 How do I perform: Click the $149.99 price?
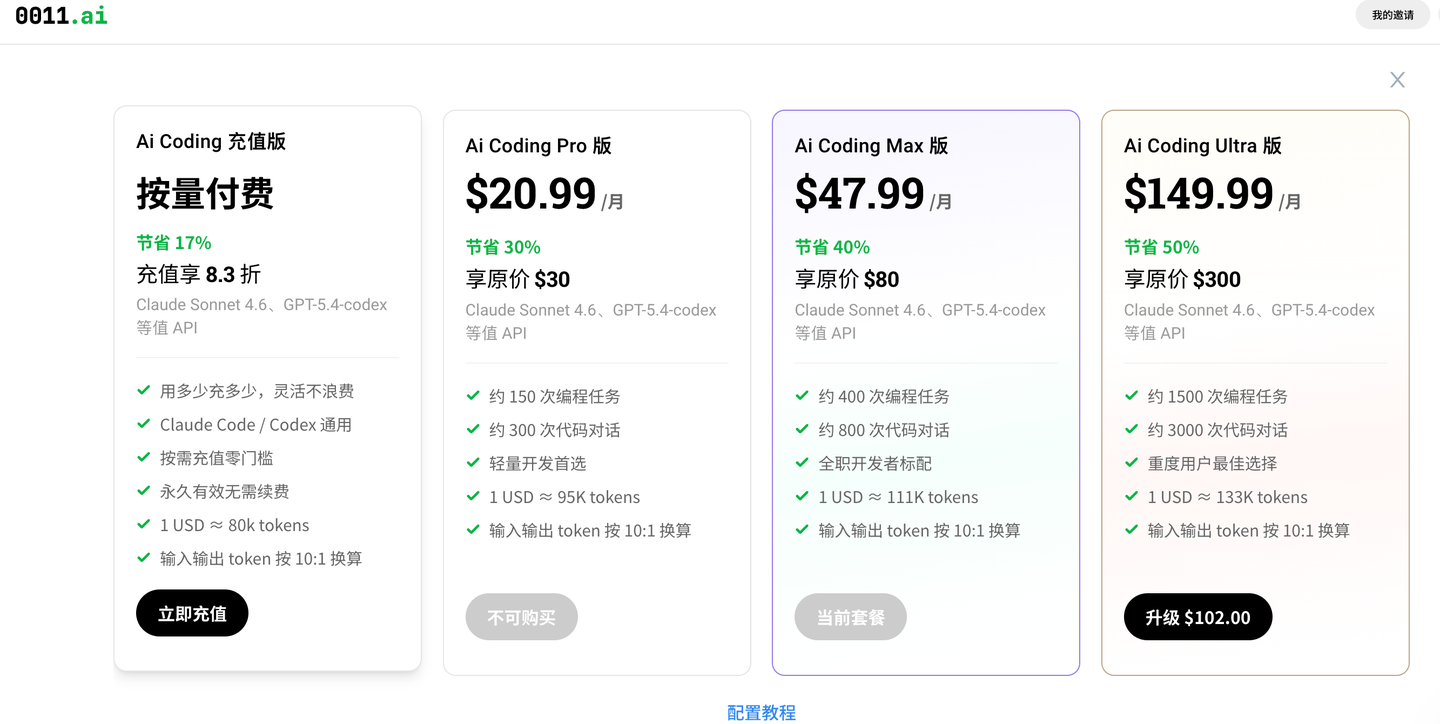pos(1199,193)
